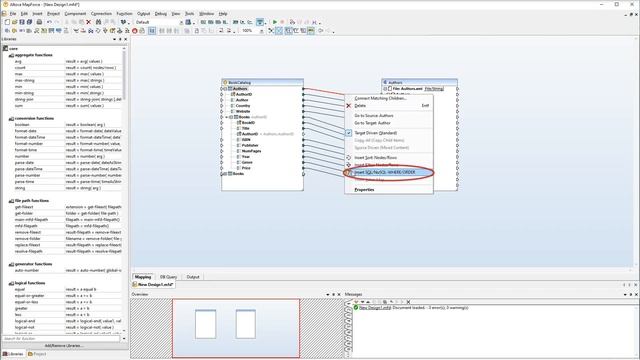
Task: Click the BookCatalog database component icon
Action: [225, 82]
